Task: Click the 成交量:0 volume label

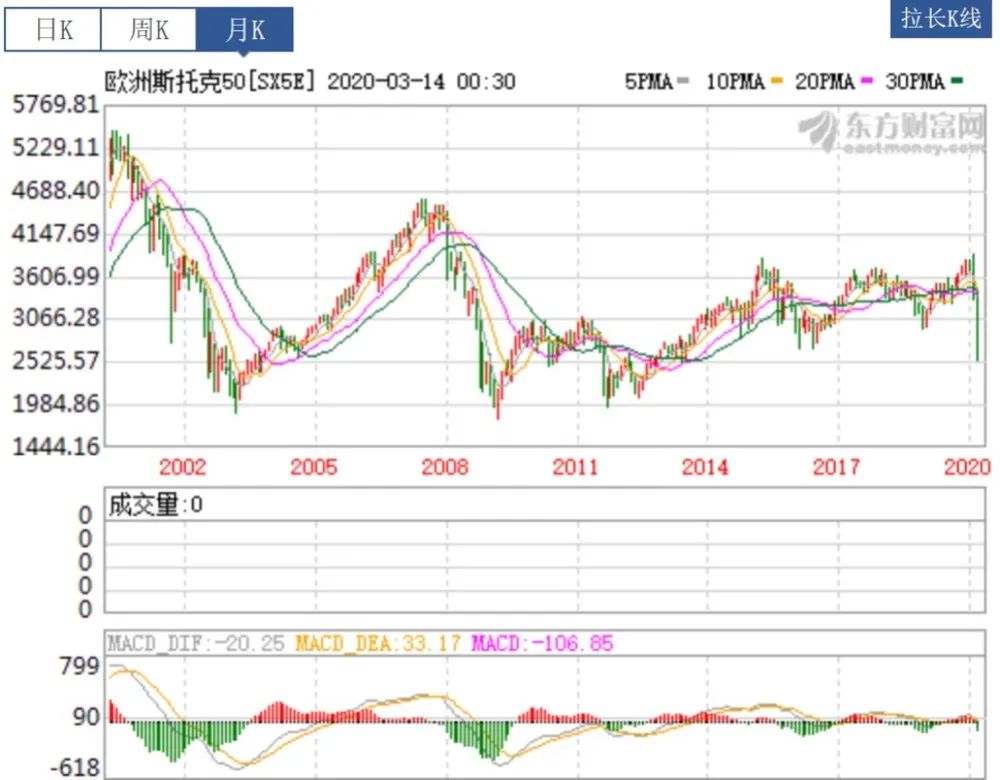Action: [156, 505]
